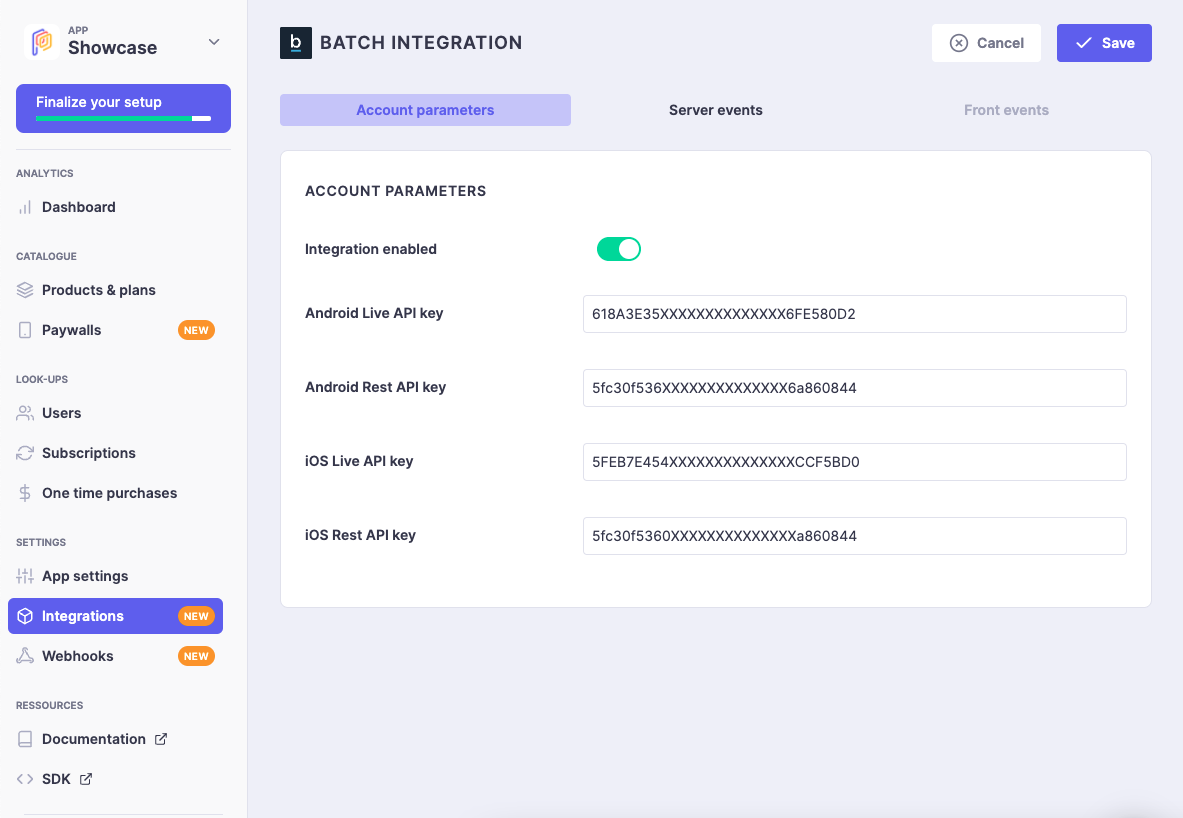Disable the Integration enabled toggle
This screenshot has width=1183, height=818.
tap(619, 249)
